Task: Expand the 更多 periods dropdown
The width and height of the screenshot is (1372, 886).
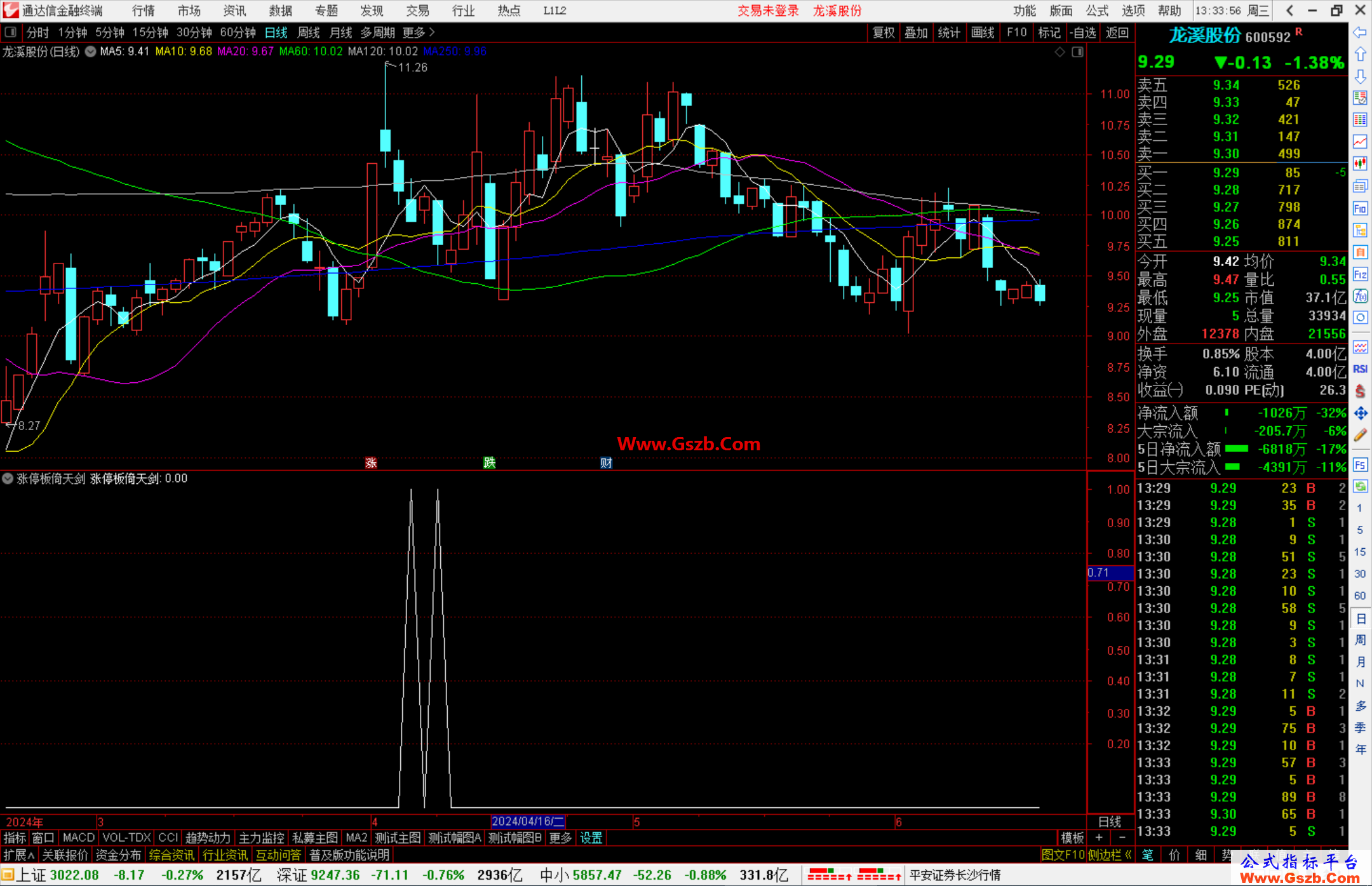Action: (x=419, y=32)
